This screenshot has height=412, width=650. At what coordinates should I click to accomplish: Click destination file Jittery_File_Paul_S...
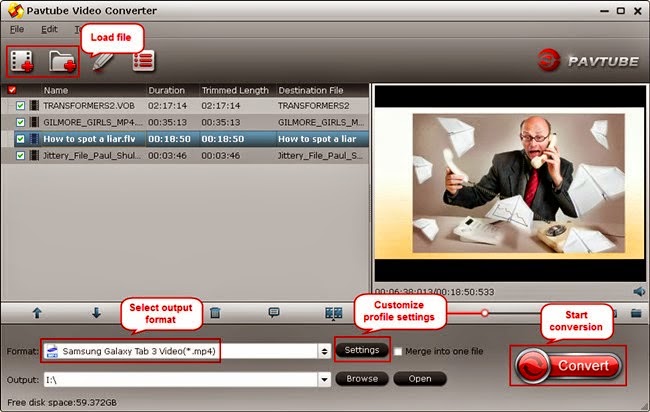(320, 155)
